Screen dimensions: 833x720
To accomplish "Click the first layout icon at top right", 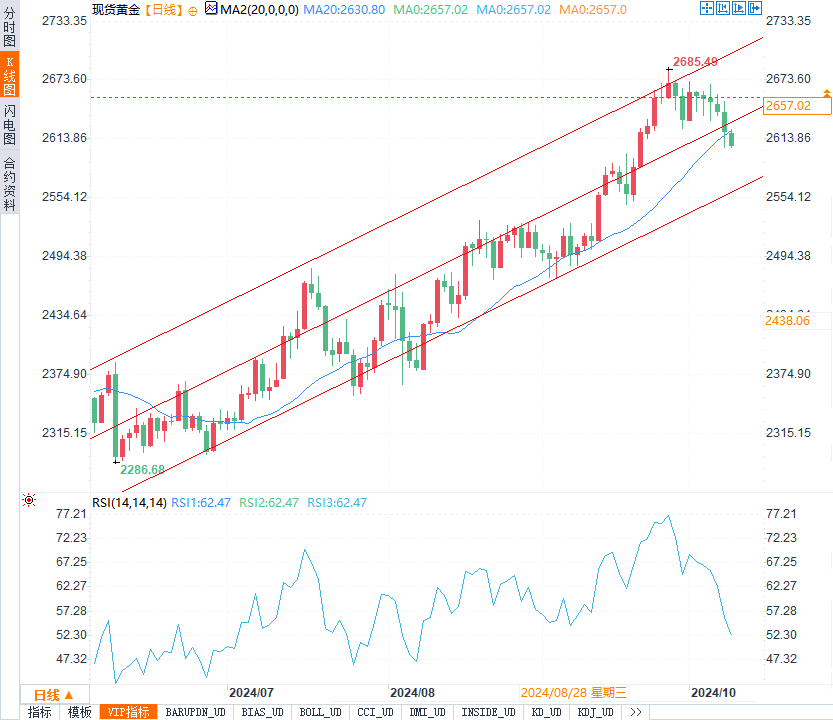I will pyautogui.click(x=707, y=9).
